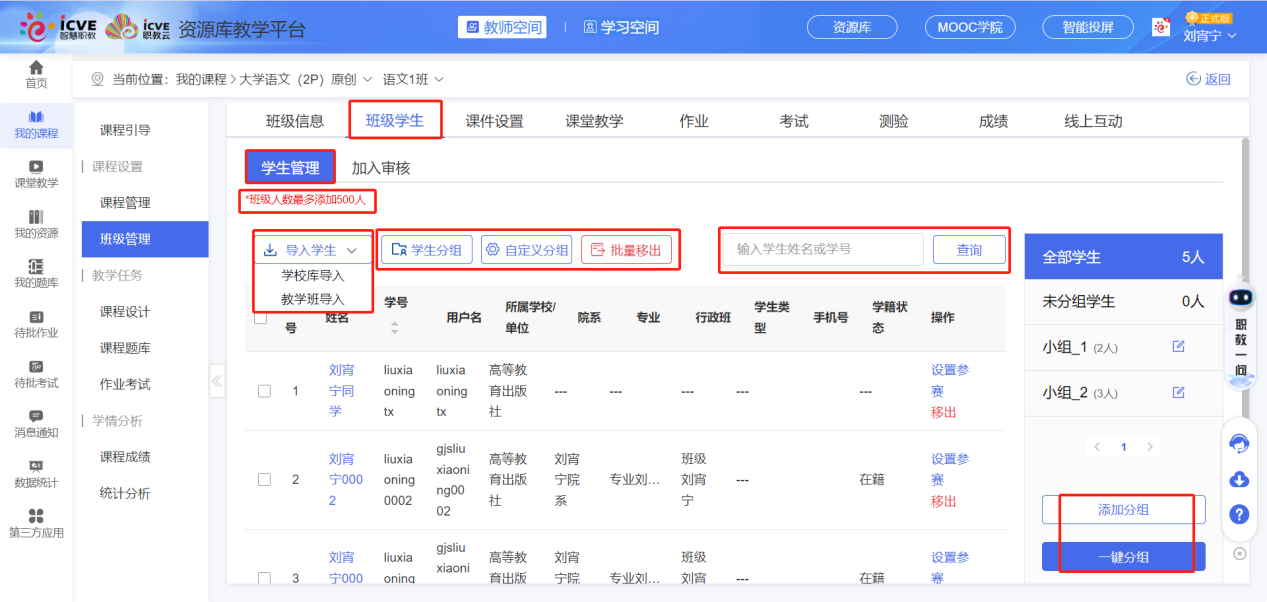Open the 刘宵宁 user account dropdown
The height and width of the screenshot is (602, 1267).
click(x=1209, y=36)
